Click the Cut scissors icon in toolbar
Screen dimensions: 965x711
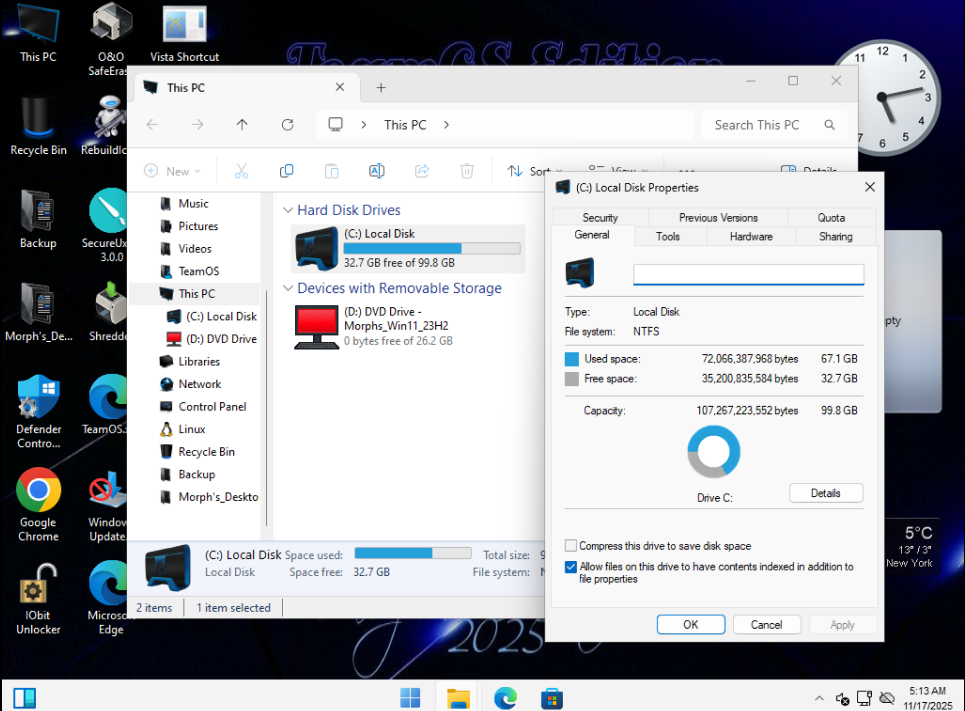pos(241,171)
